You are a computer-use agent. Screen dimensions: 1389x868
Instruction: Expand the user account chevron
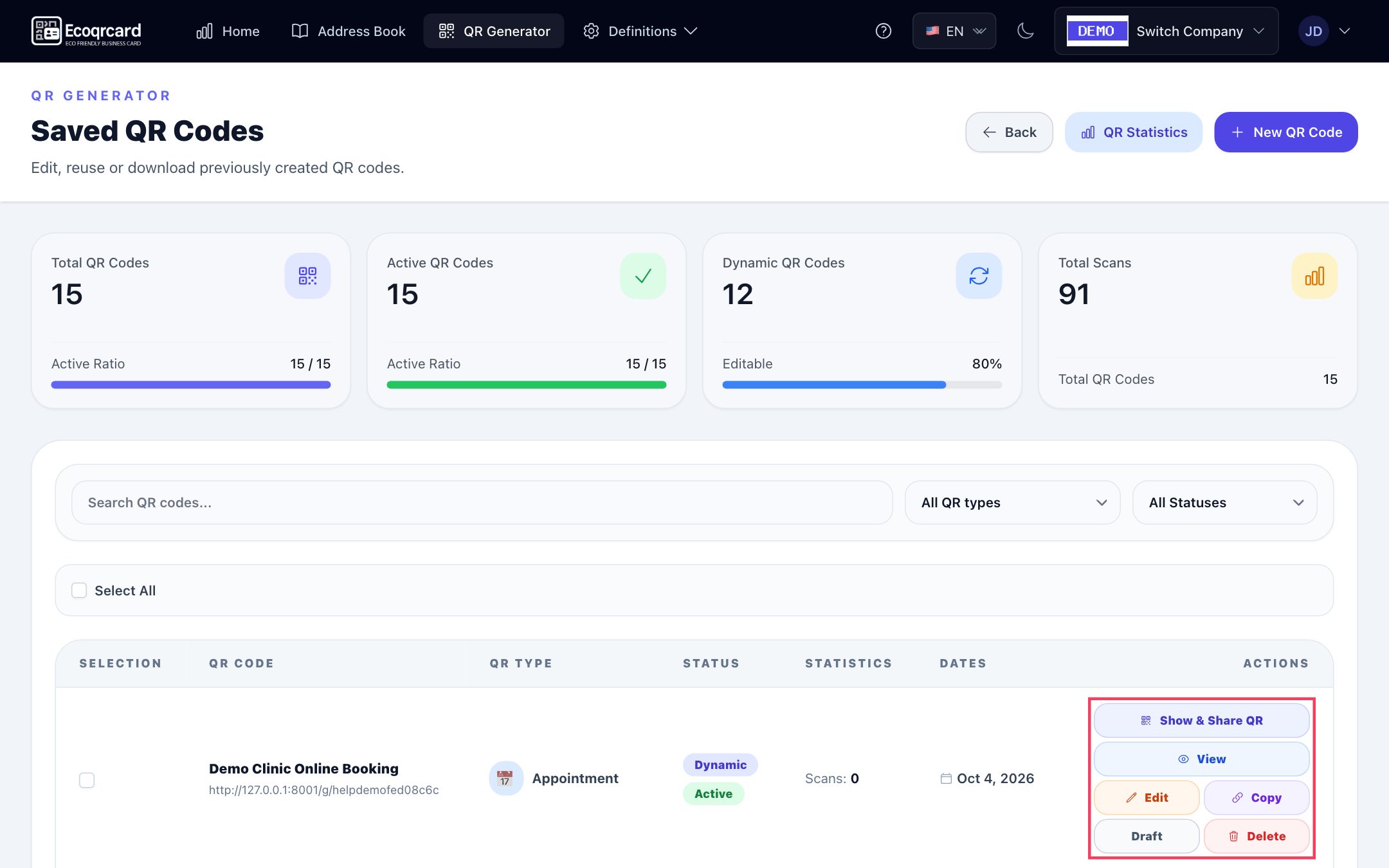click(x=1345, y=31)
